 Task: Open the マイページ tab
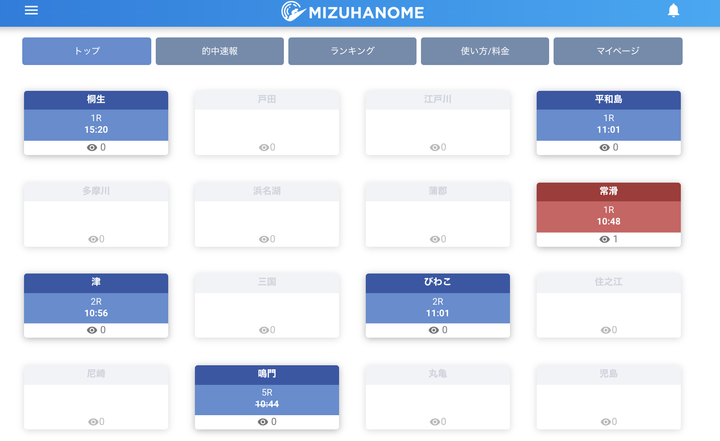click(x=618, y=51)
